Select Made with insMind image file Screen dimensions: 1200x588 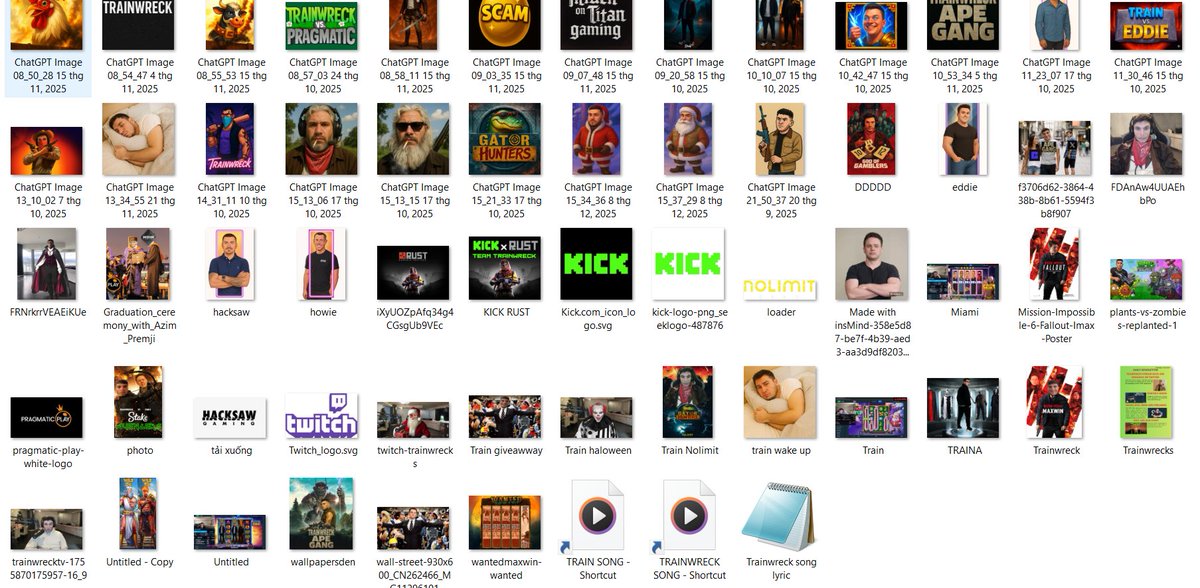pyautogui.click(x=872, y=264)
